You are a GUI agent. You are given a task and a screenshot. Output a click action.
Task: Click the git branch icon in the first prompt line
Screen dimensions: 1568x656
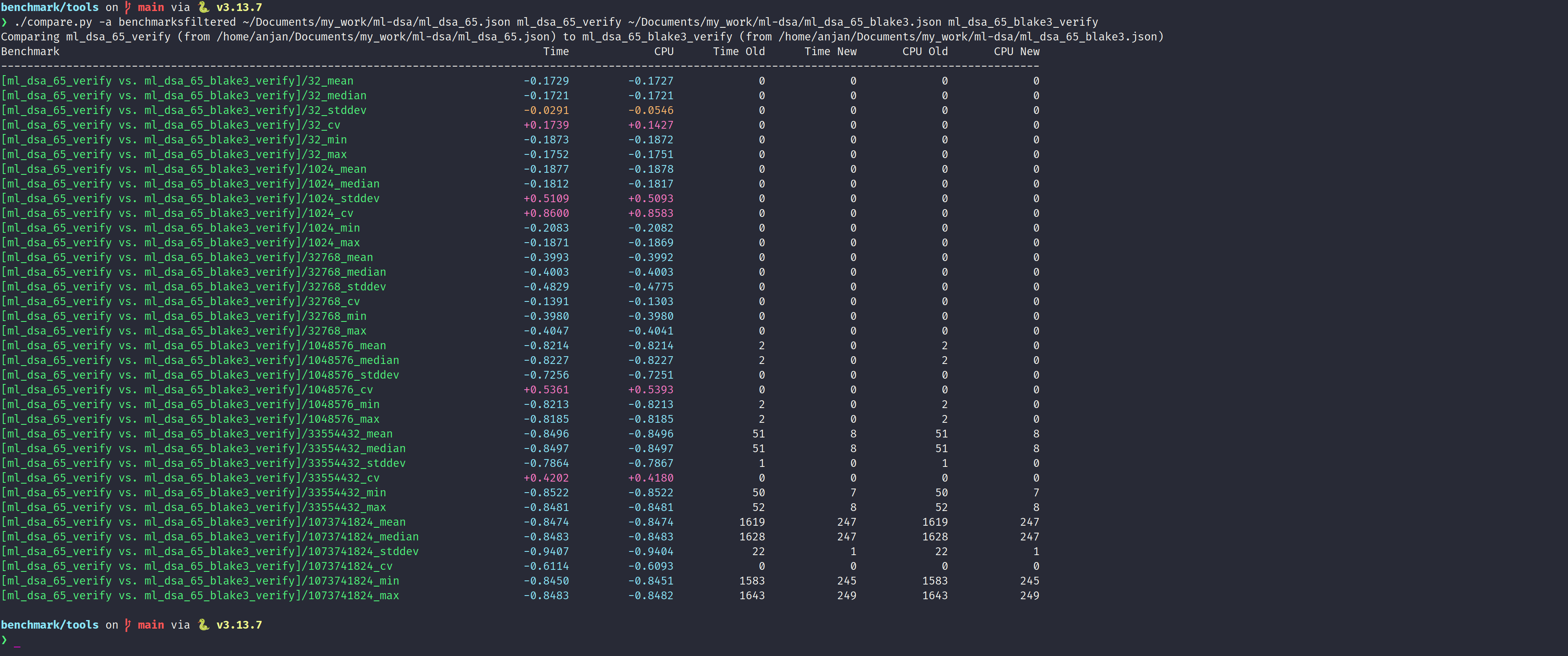128,7
